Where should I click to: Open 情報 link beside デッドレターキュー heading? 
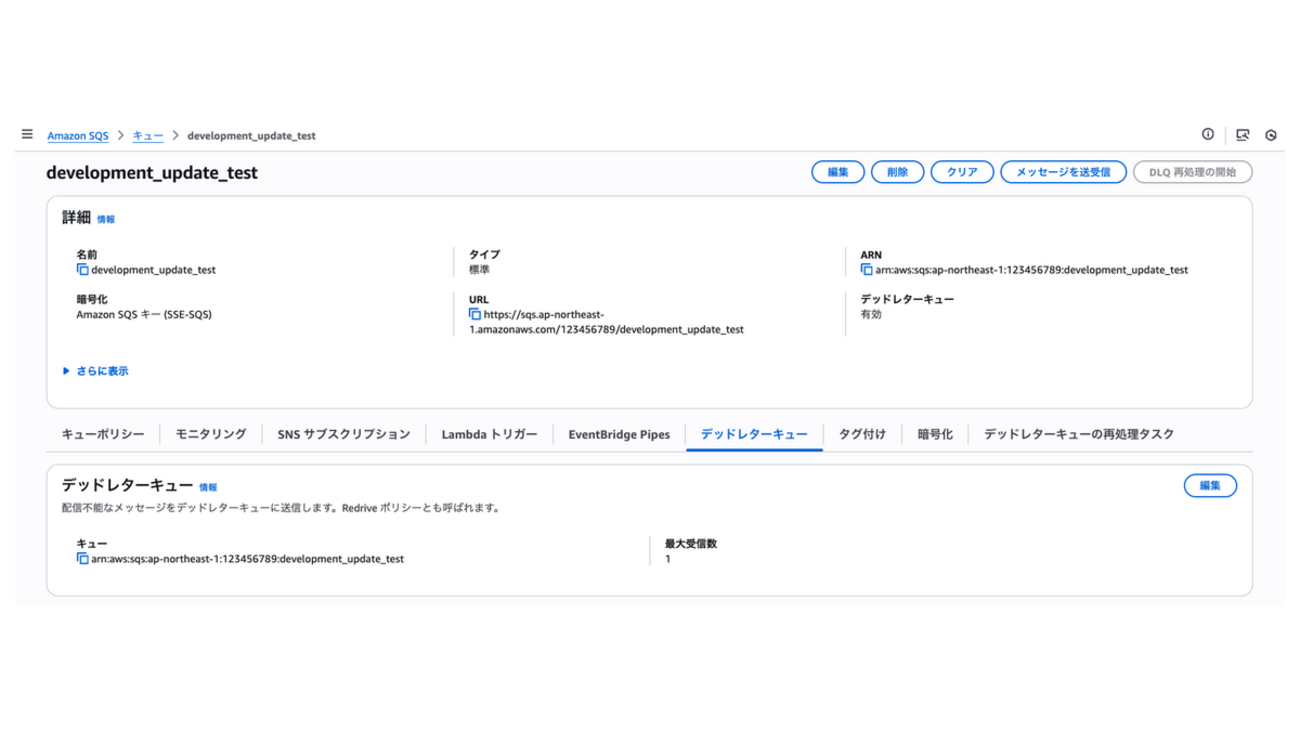point(208,487)
